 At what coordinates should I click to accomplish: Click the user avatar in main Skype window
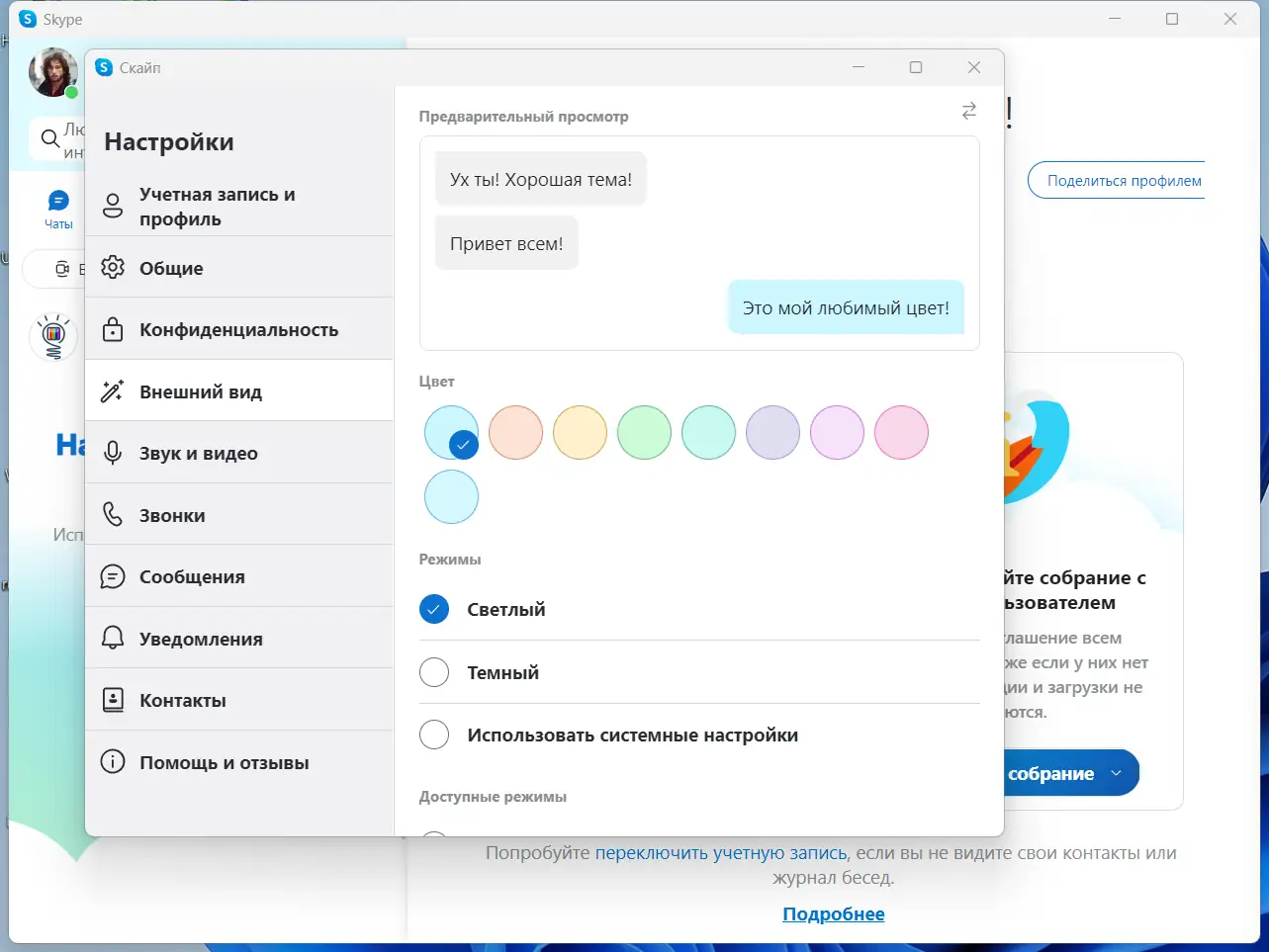(52, 72)
